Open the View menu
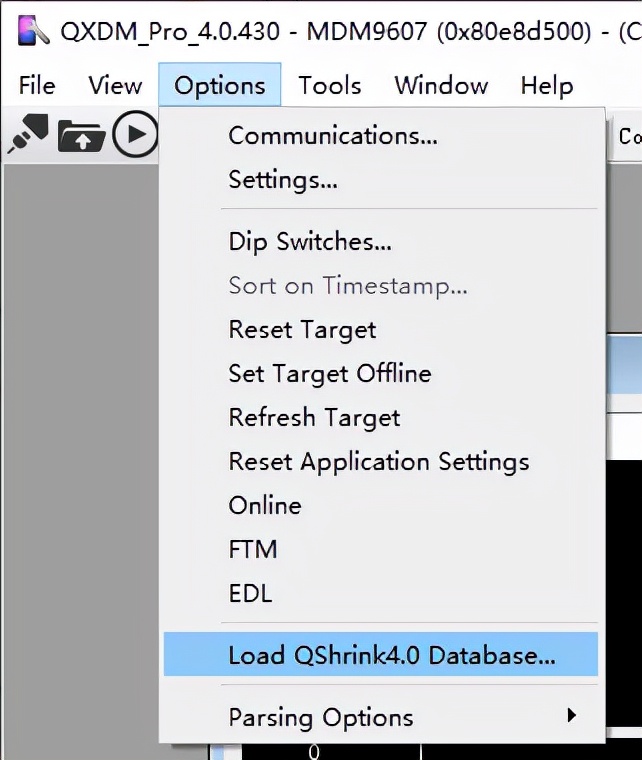The height and width of the screenshot is (760, 642). point(115,86)
